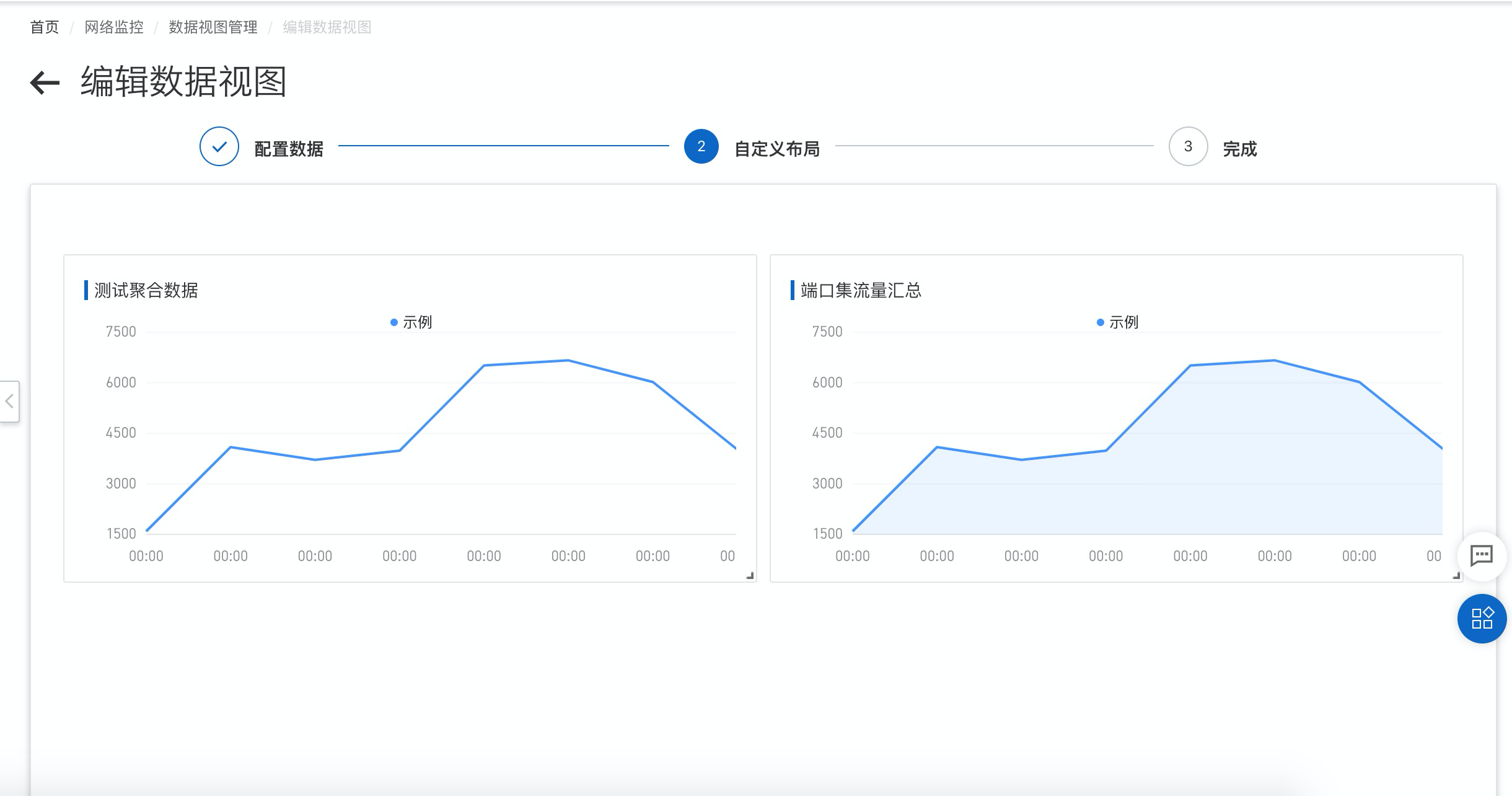Viewport: 1512px width, 796px height.
Task: Click step 2 circle 自定义布局
Action: (x=701, y=146)
